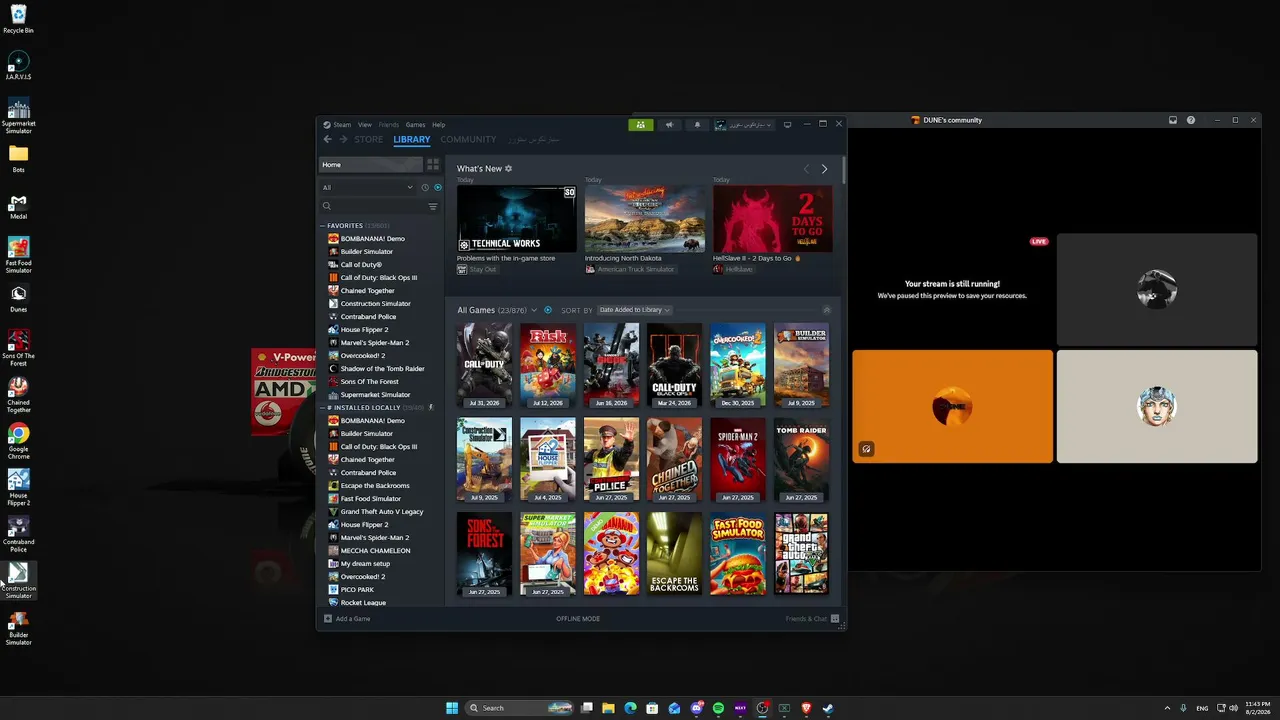This screenshot has height=720, width=1280.
Task: Click the Add a Game link
Action: [x=353, y=619]
